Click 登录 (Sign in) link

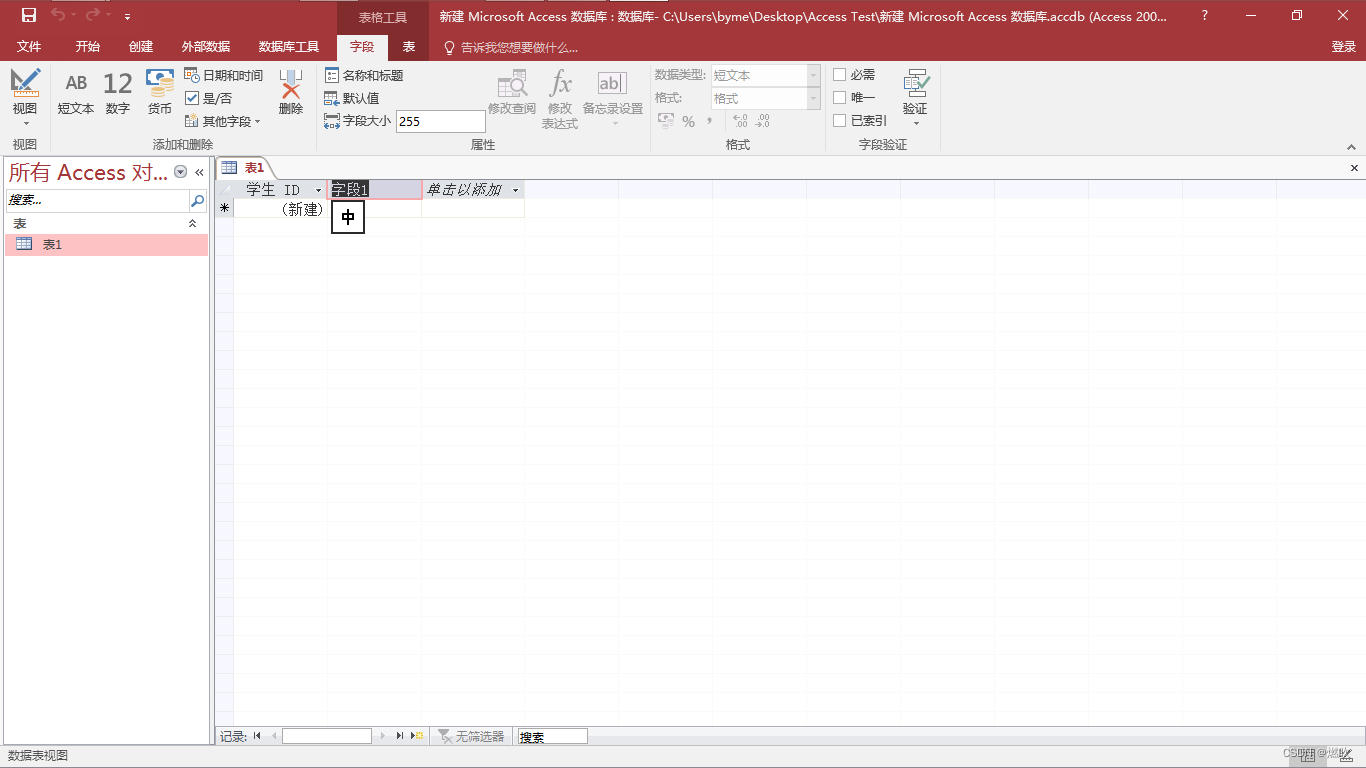click(x=1343, y=47)
